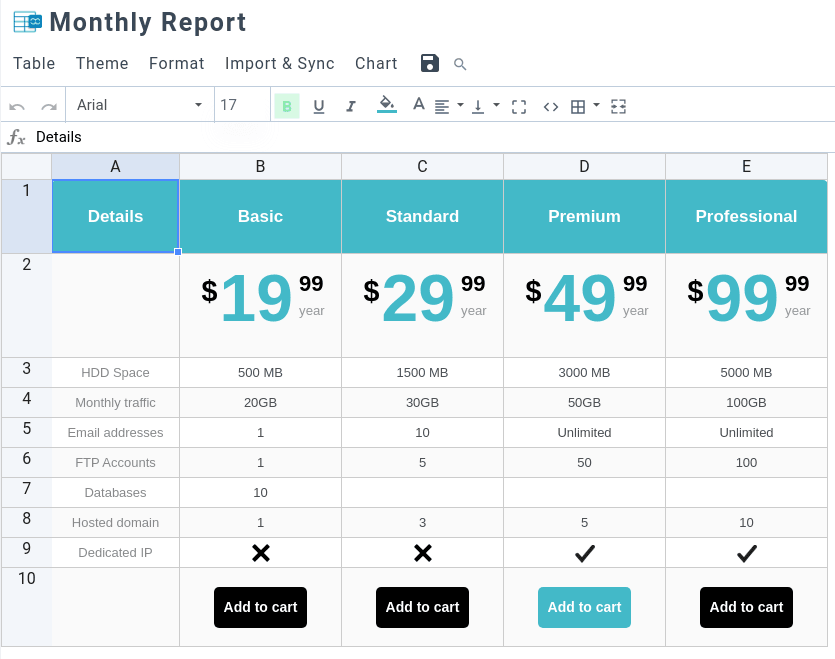This screenshot has width=835, height=659.
Task: Click the undo arrow icon
Action: [x=17, y=106]
